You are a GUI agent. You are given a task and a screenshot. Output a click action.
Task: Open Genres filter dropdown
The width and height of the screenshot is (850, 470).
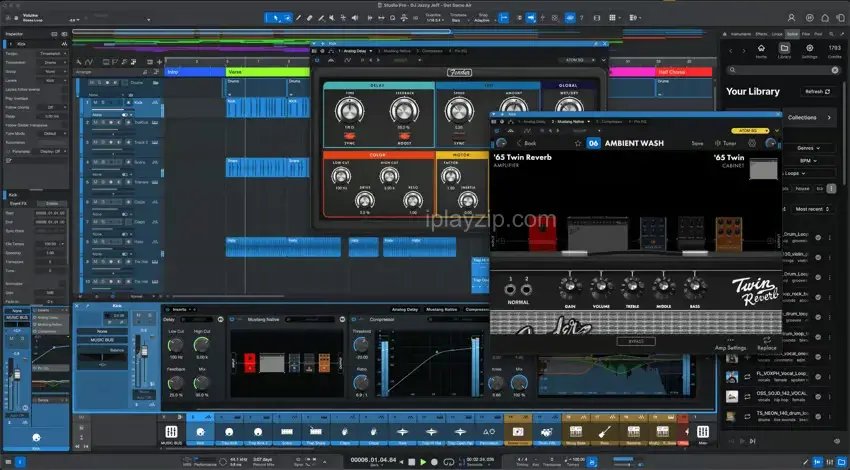pyautogui.click(x=808, y=148)
